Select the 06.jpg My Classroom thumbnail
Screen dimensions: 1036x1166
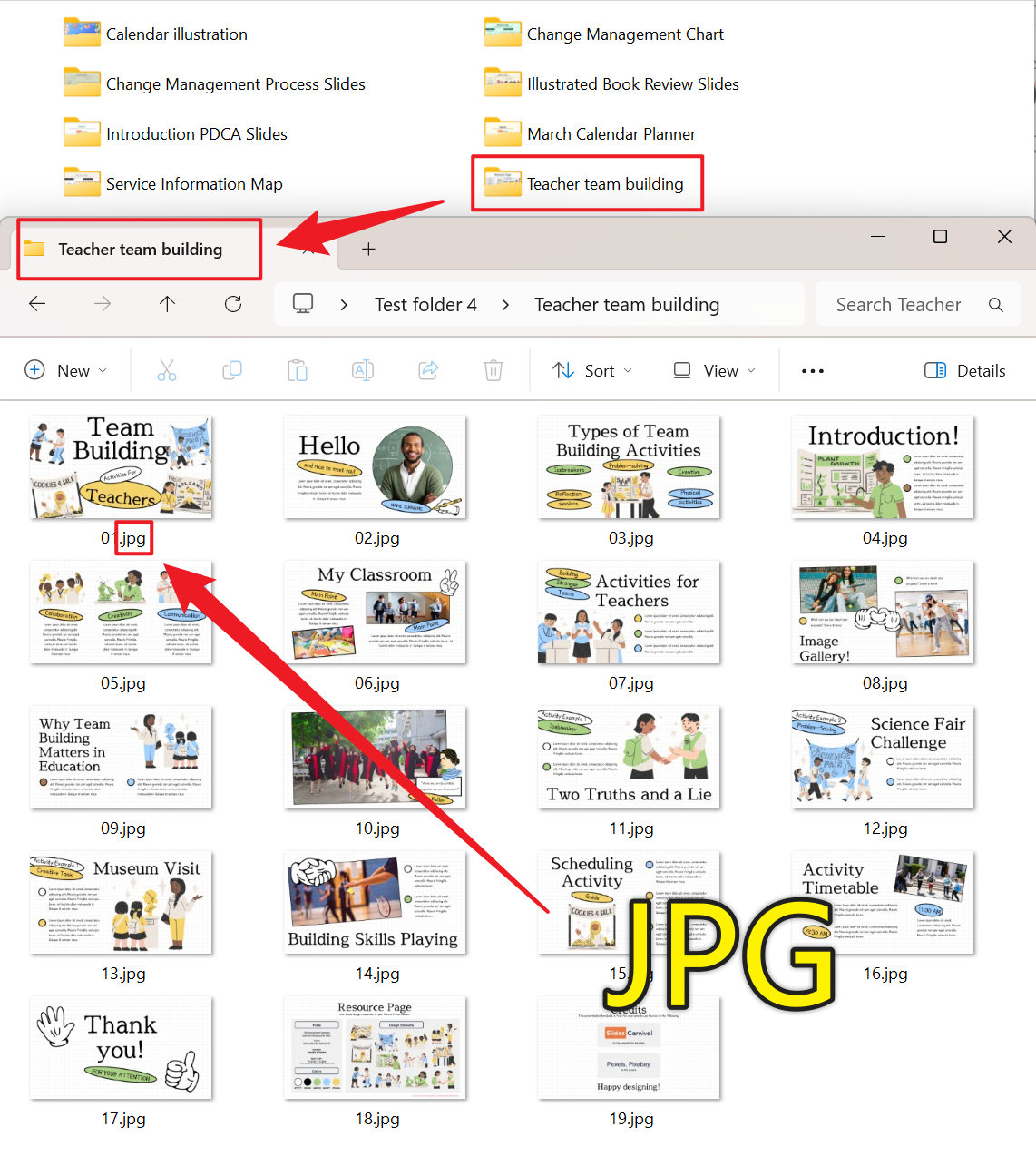[x=375, y=612]
